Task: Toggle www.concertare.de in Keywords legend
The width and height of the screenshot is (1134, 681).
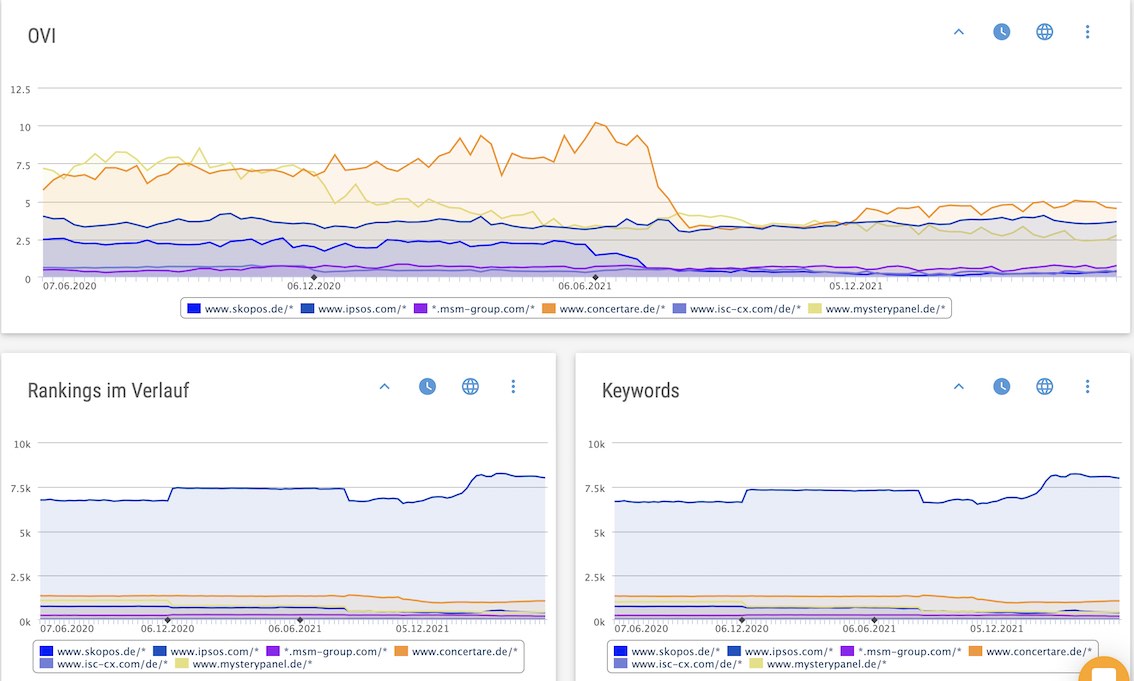Action: [1031, 651]
